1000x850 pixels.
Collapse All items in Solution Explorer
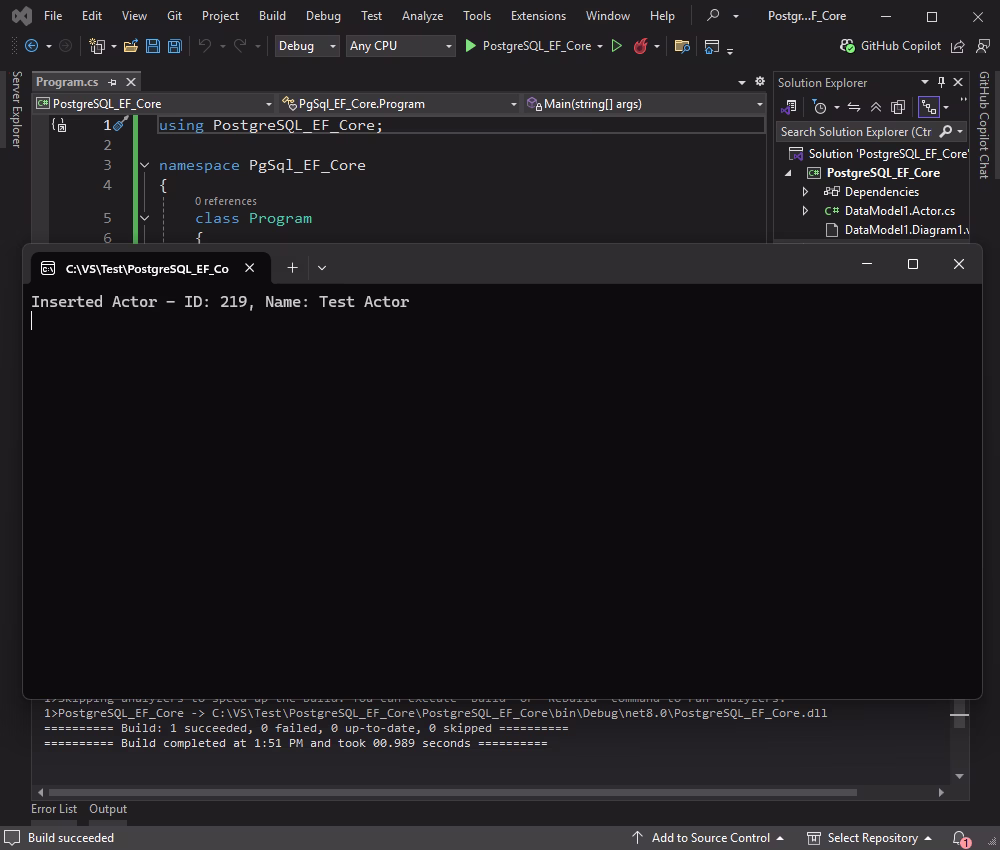(877, 107)
